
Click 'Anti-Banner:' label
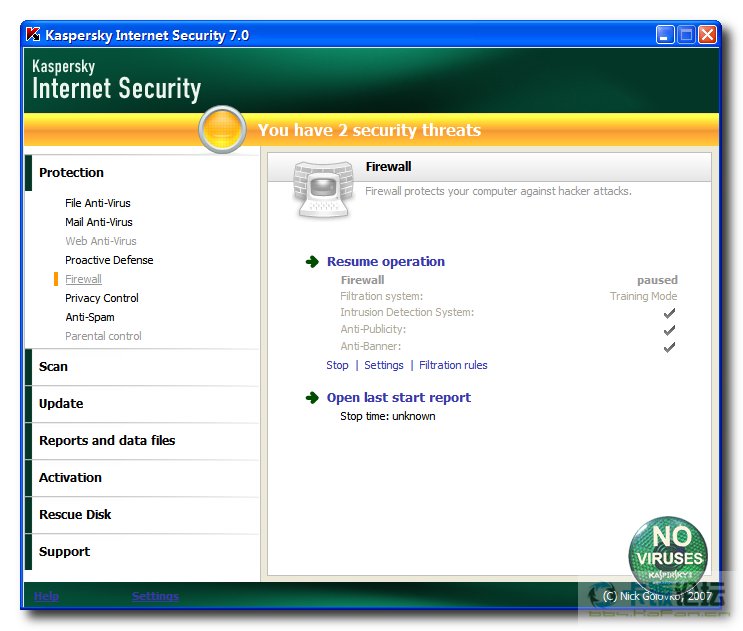click(x=371, y=346)
